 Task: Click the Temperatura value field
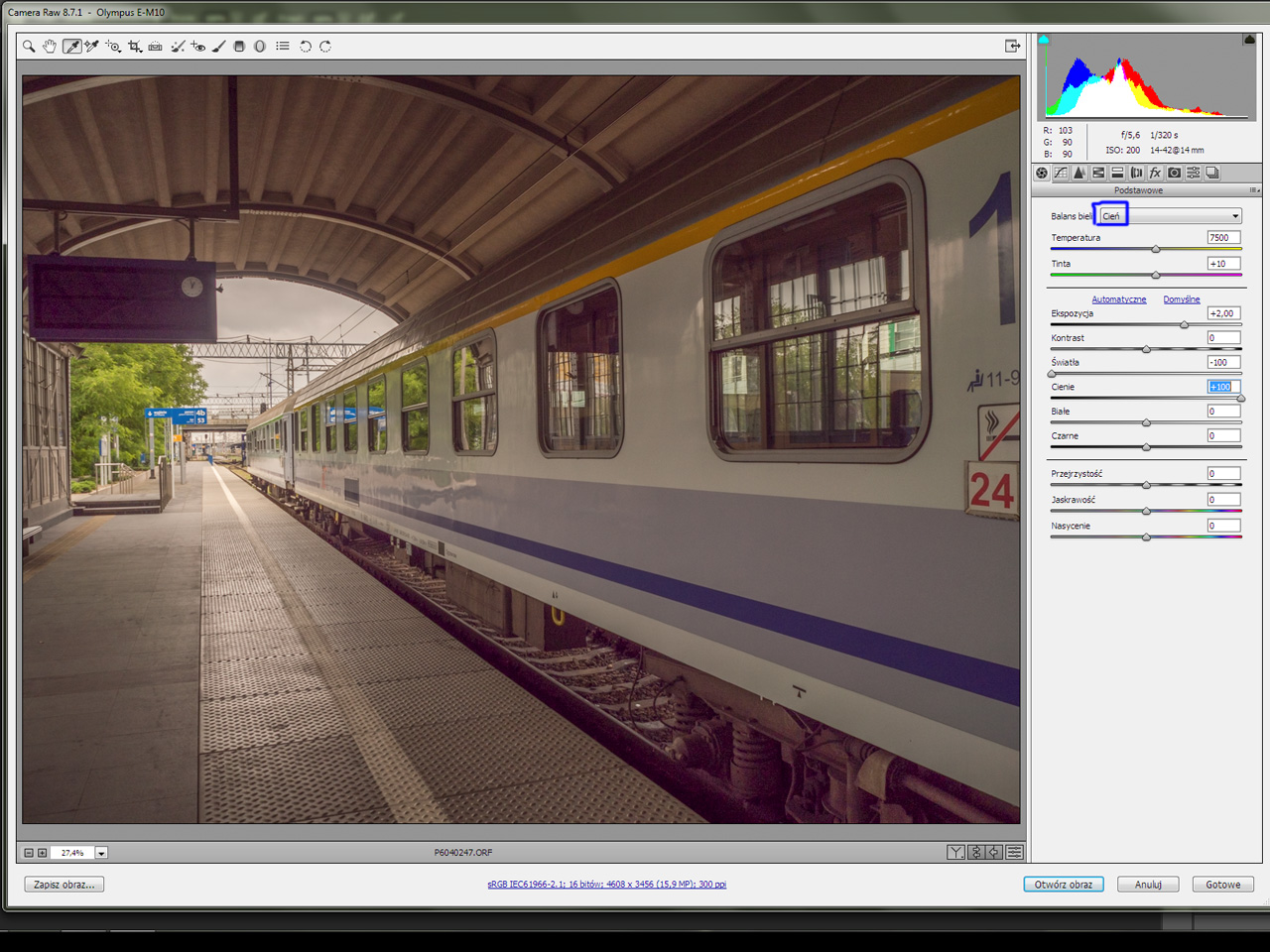(x=1223, y=238)
